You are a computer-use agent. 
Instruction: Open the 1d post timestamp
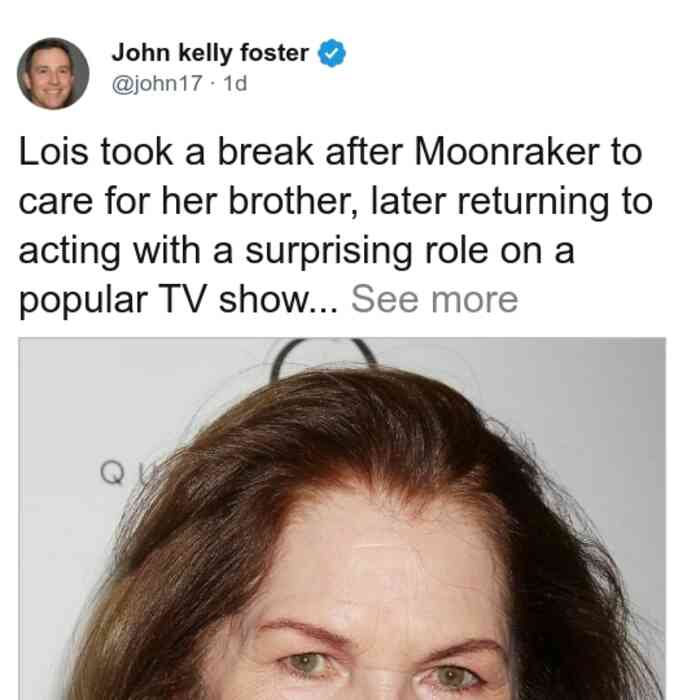coord(235,83)
